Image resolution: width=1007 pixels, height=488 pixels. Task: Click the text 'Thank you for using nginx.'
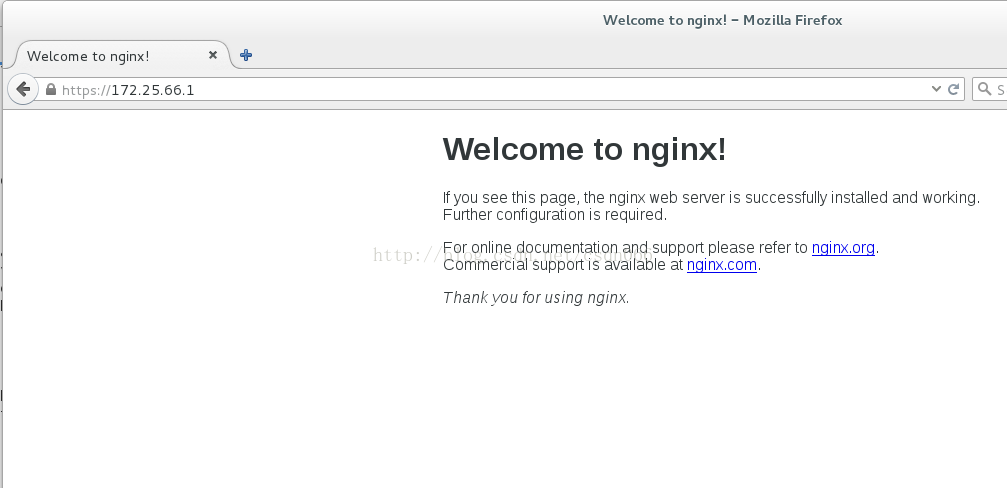[x=536, y=297]
